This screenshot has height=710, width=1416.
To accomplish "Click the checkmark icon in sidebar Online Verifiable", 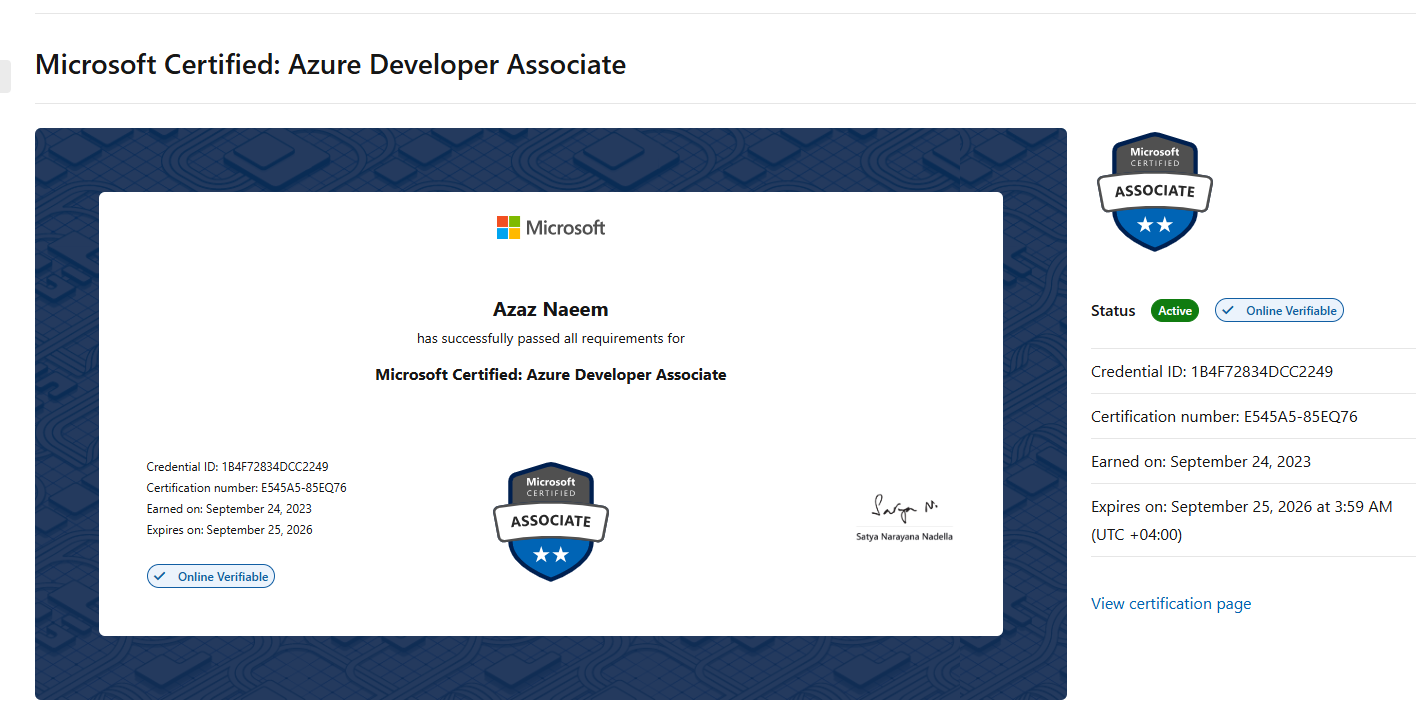I will (x=1229, y=311).
